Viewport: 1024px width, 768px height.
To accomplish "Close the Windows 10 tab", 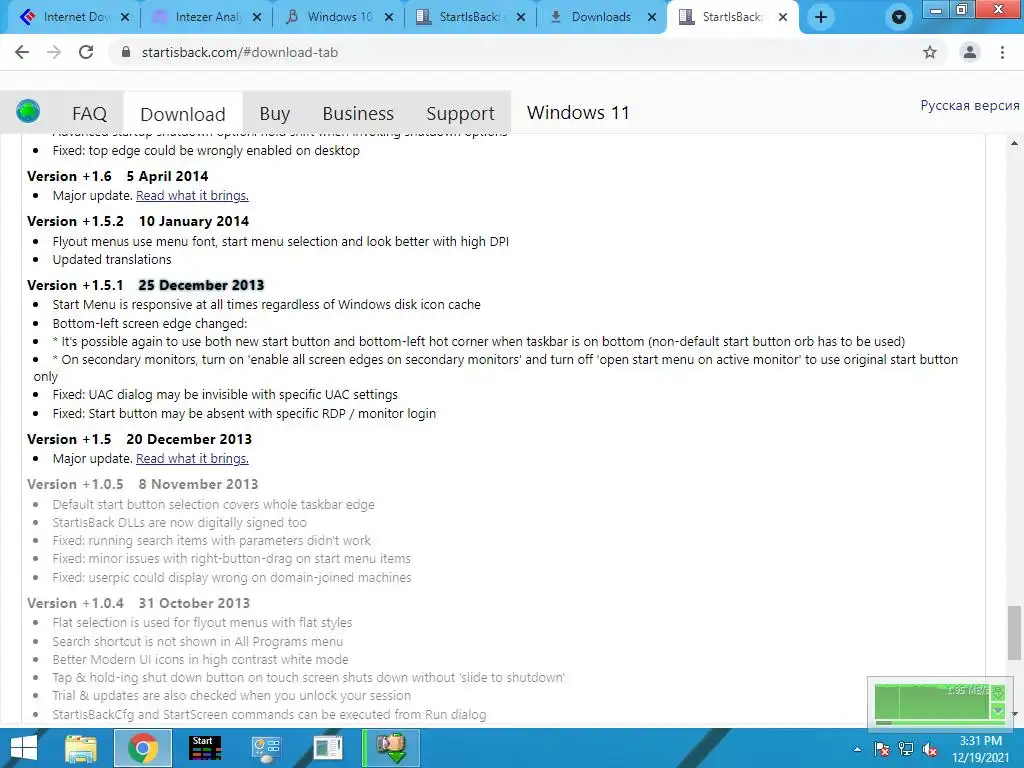I will (389, 17).
